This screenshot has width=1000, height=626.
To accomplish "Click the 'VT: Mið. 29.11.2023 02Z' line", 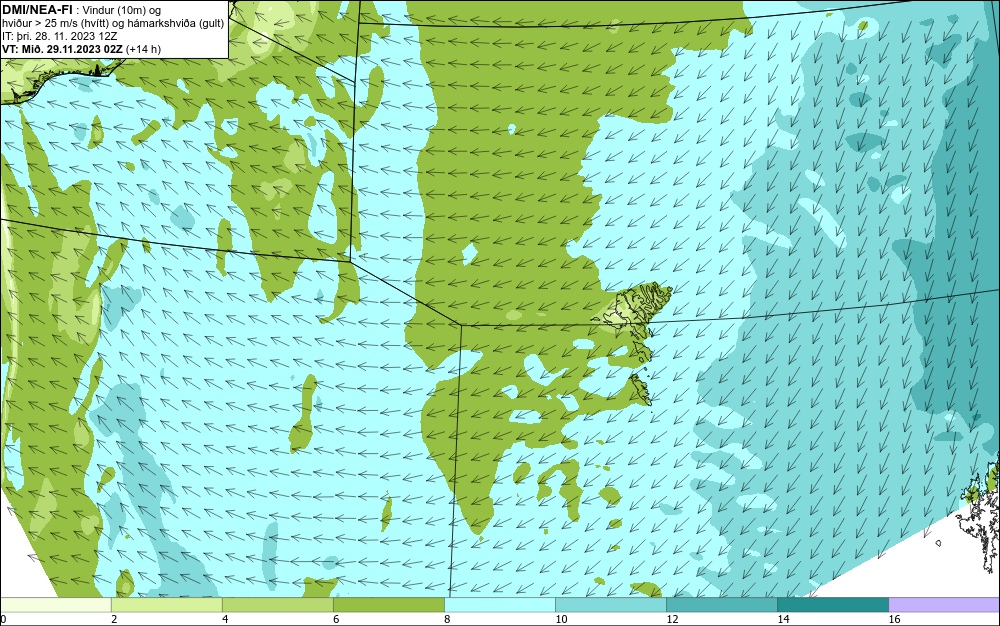I will (81, 49).
